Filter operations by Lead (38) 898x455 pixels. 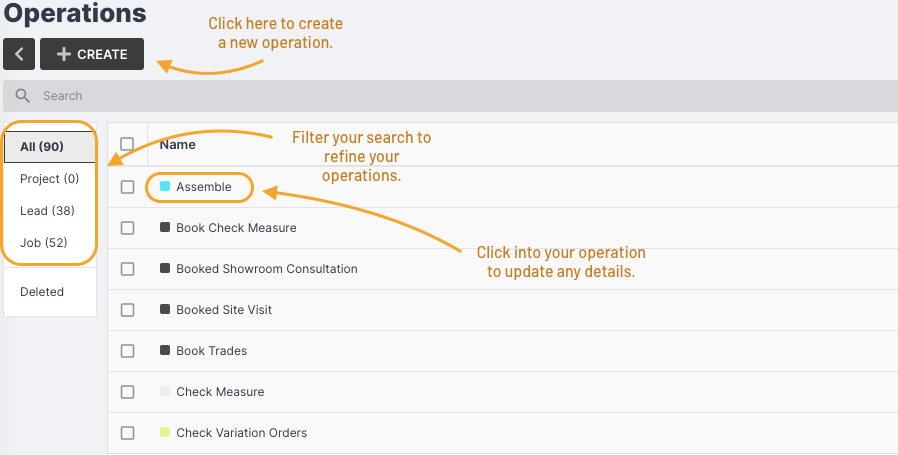pyautogui.click(x=49, y=211)
